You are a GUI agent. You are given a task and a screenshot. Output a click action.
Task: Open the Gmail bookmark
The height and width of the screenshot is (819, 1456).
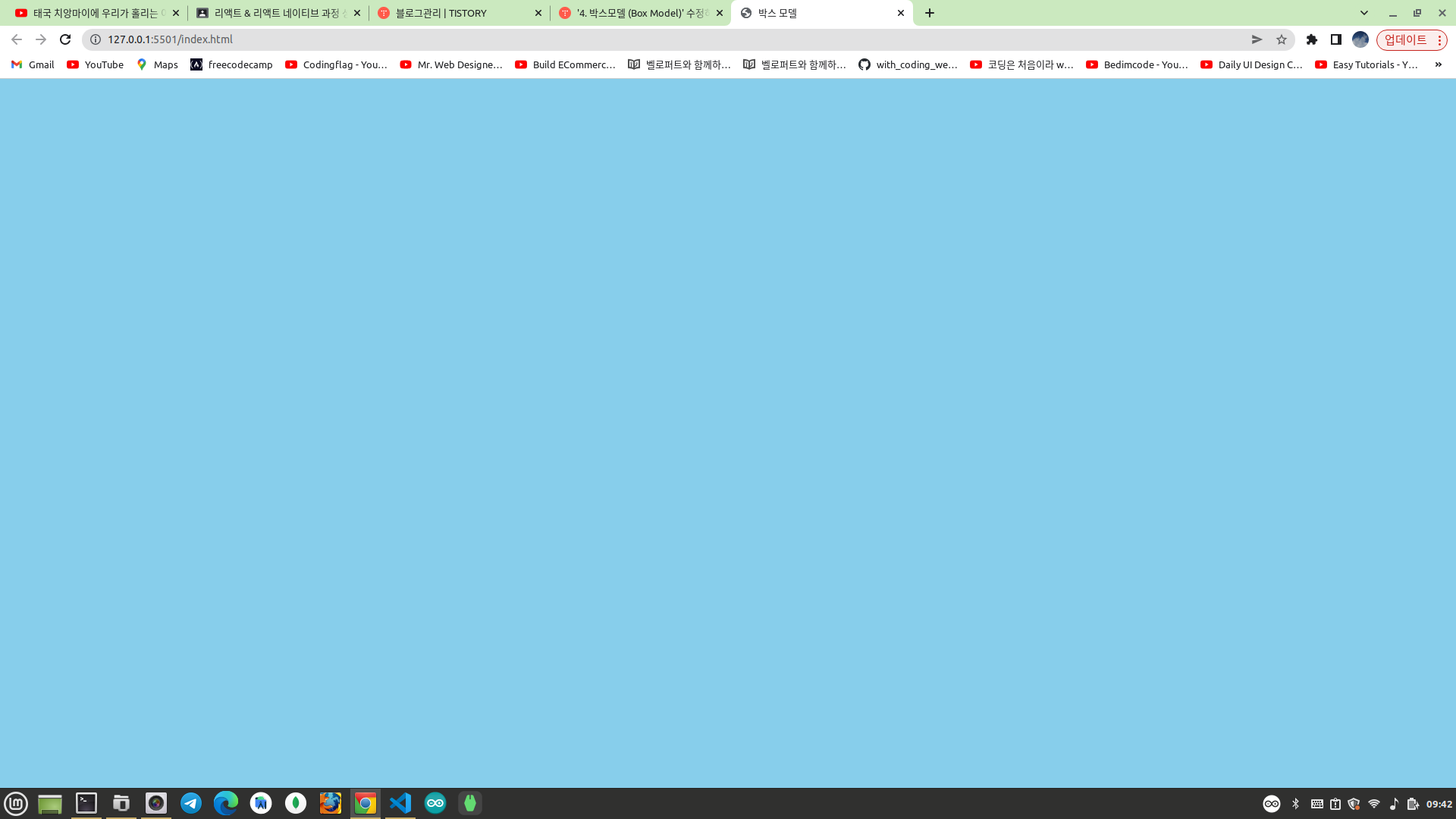tap(33, 64)
